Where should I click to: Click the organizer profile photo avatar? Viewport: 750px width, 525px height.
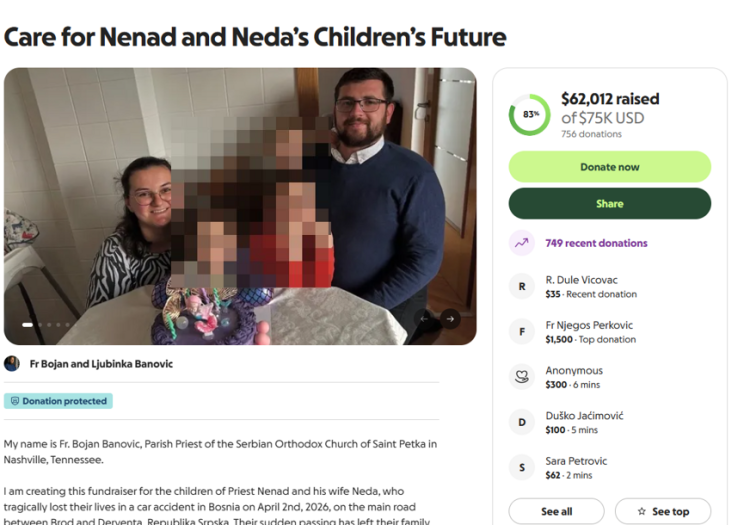click(x=12, y=364)
